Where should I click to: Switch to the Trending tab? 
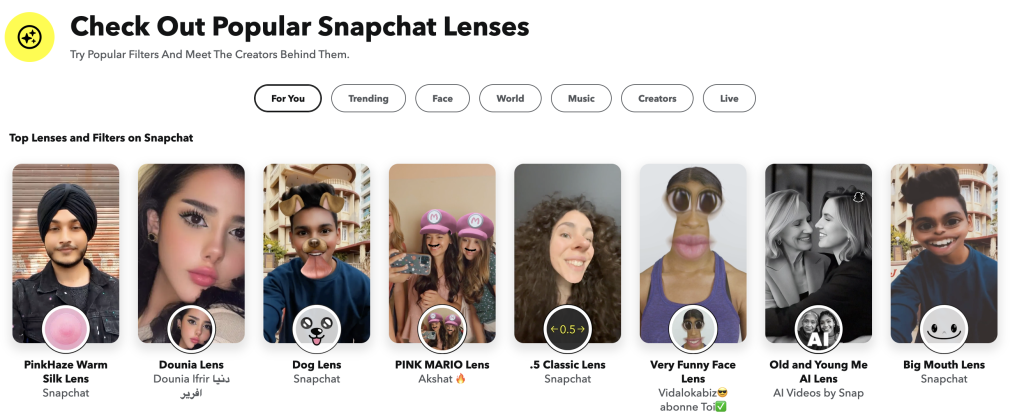(x=368, y=99)
